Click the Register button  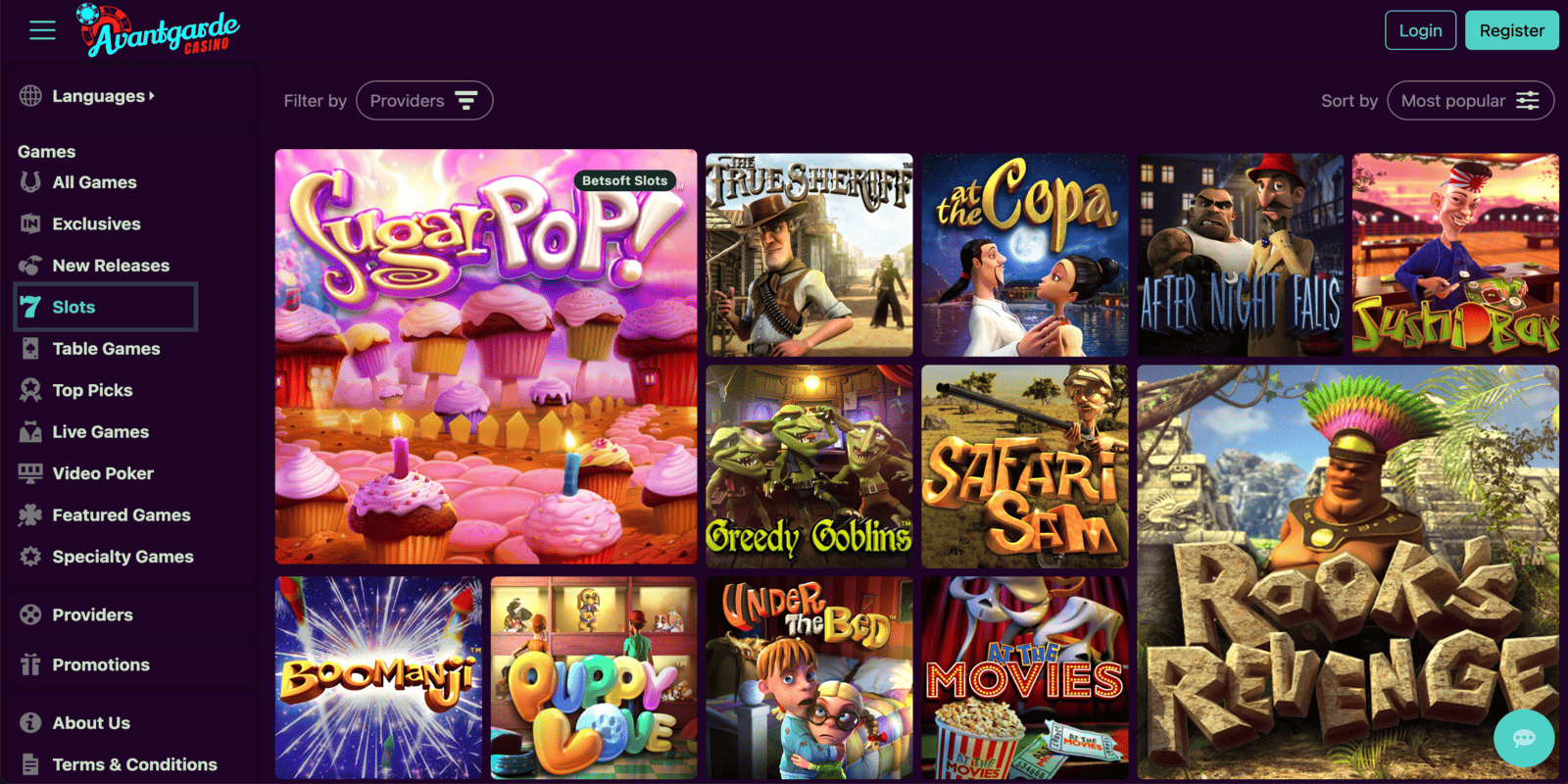coord(1512,30)
